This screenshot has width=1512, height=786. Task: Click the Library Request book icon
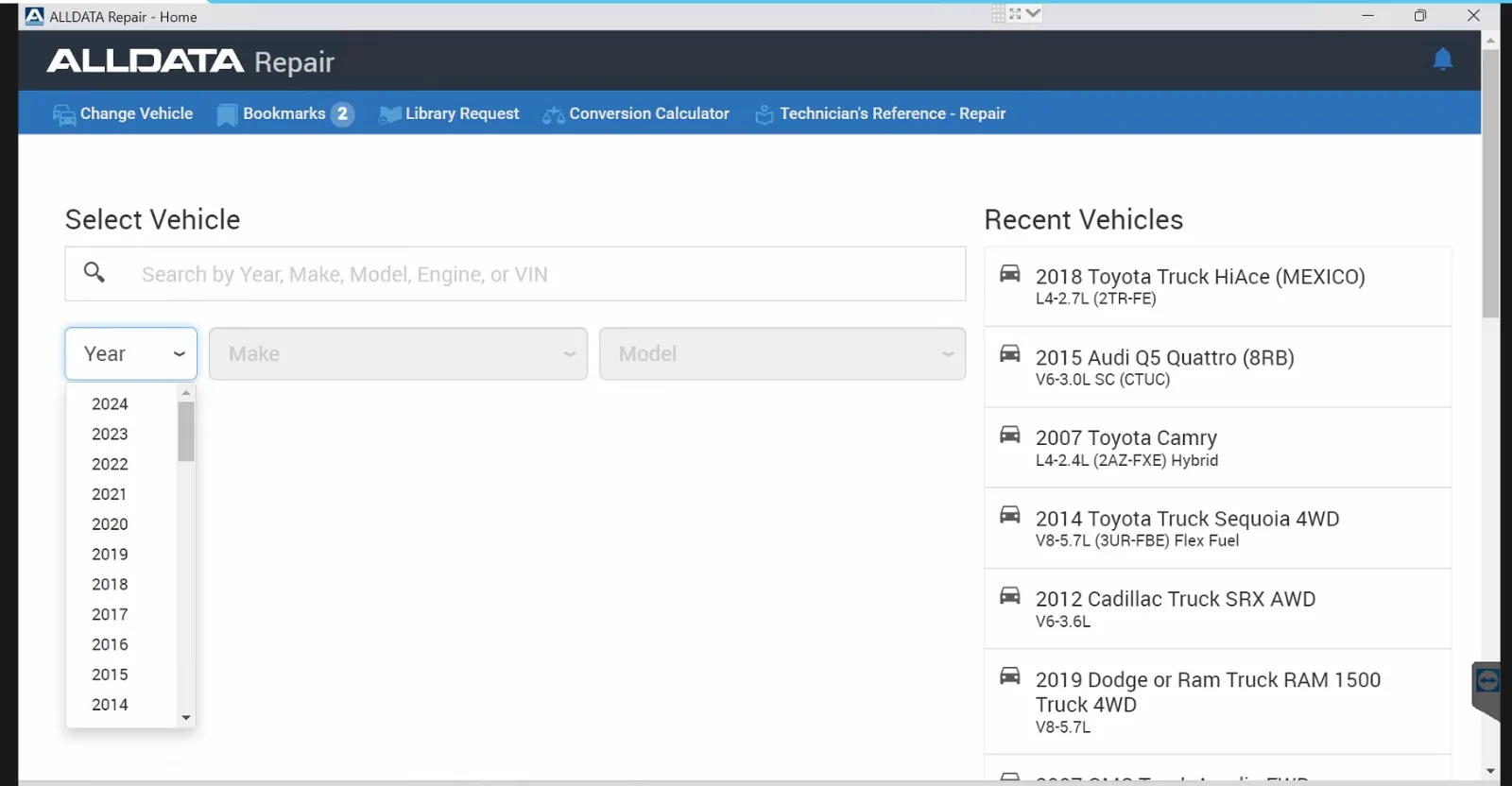[x=389, y=114]
